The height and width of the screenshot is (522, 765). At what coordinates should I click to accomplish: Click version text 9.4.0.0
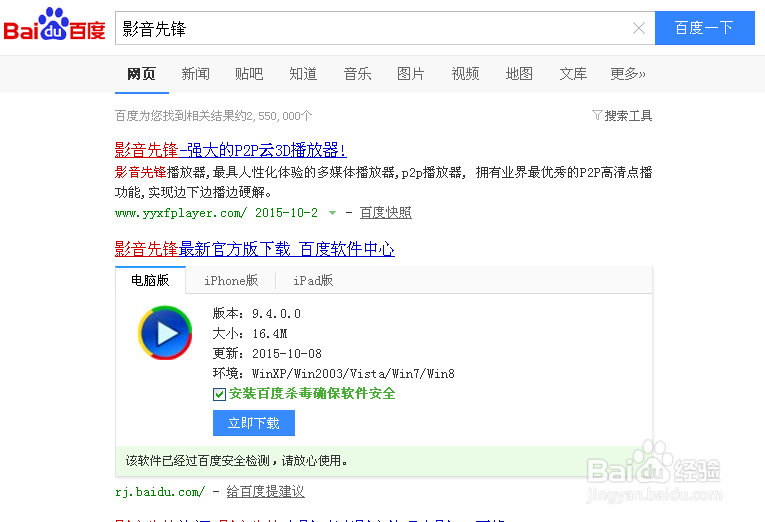(x=276, y=314)
